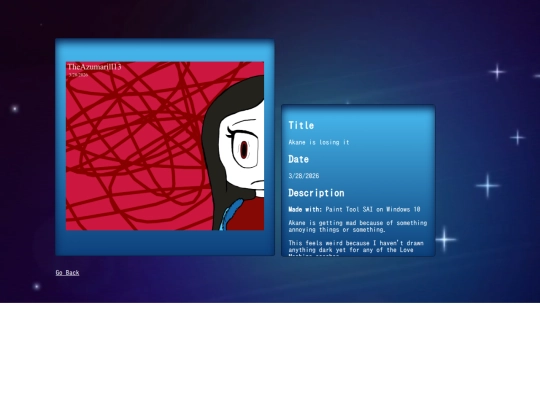540x405 pixels.
Task: Select the Title heading
Action: [301, 125]
